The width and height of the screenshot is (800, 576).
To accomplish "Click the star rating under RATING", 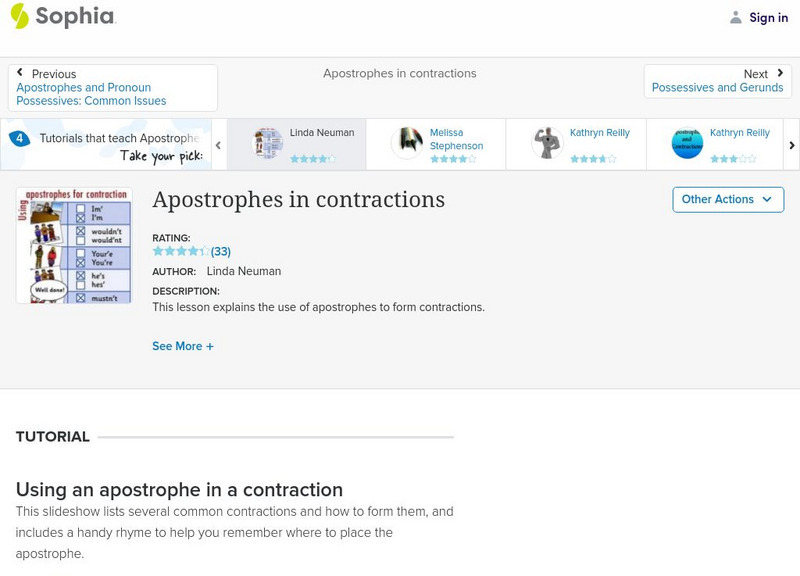I will click(x=181, y=251).
